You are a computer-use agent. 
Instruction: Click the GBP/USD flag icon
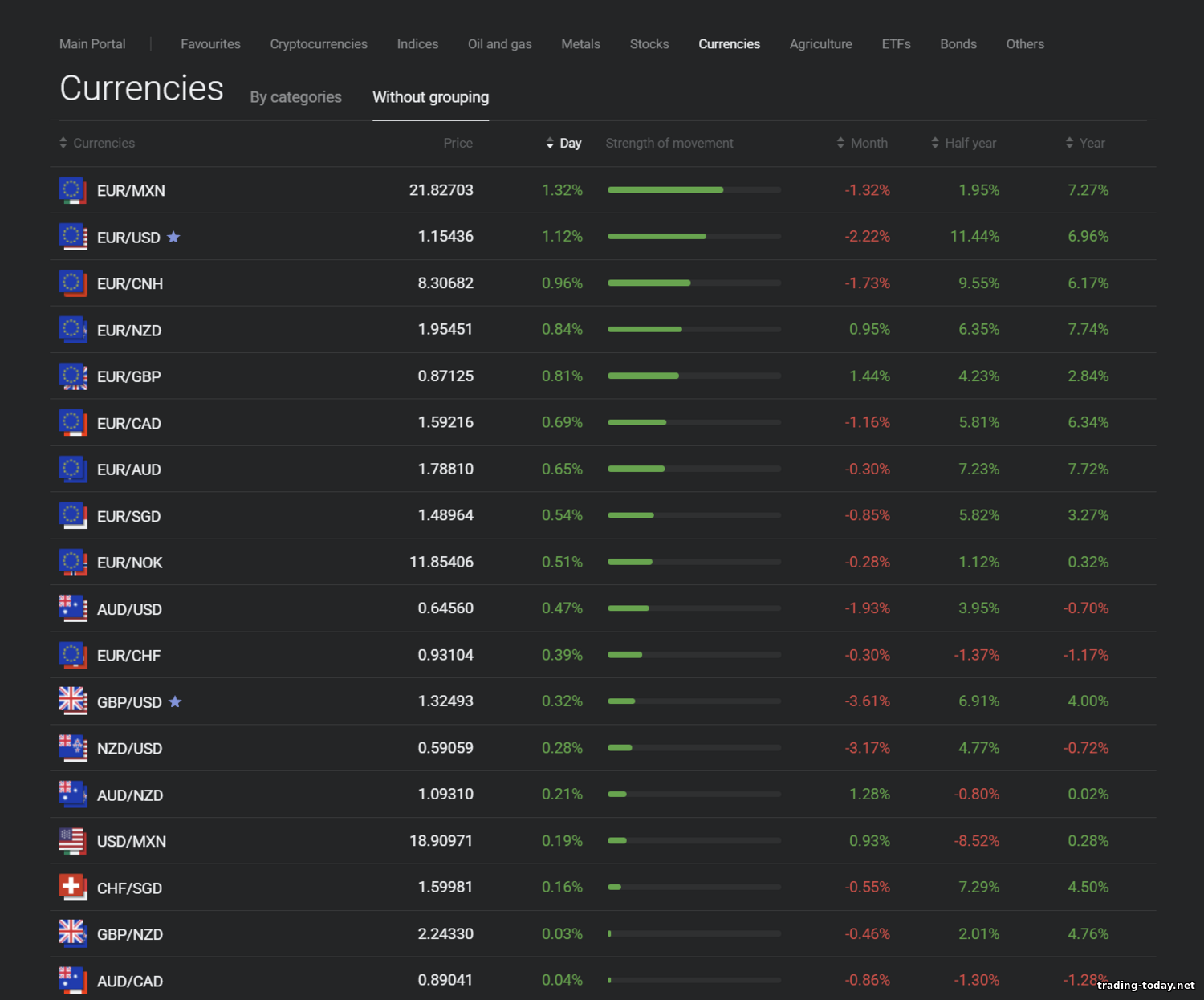click(x=73, y=701)
